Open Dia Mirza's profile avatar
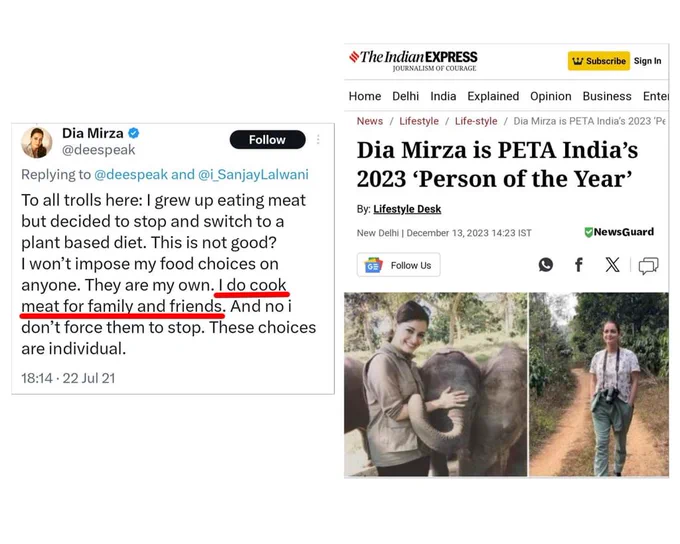 click(37, 142)
